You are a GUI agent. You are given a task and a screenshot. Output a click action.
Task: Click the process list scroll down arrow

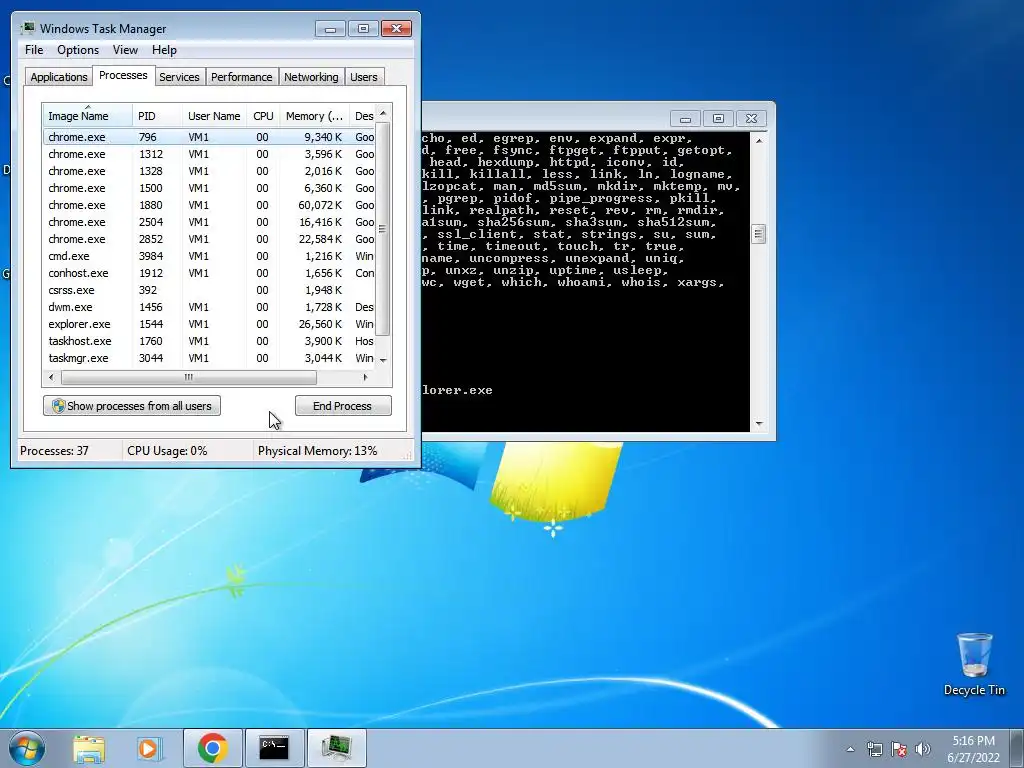point(383,360)
